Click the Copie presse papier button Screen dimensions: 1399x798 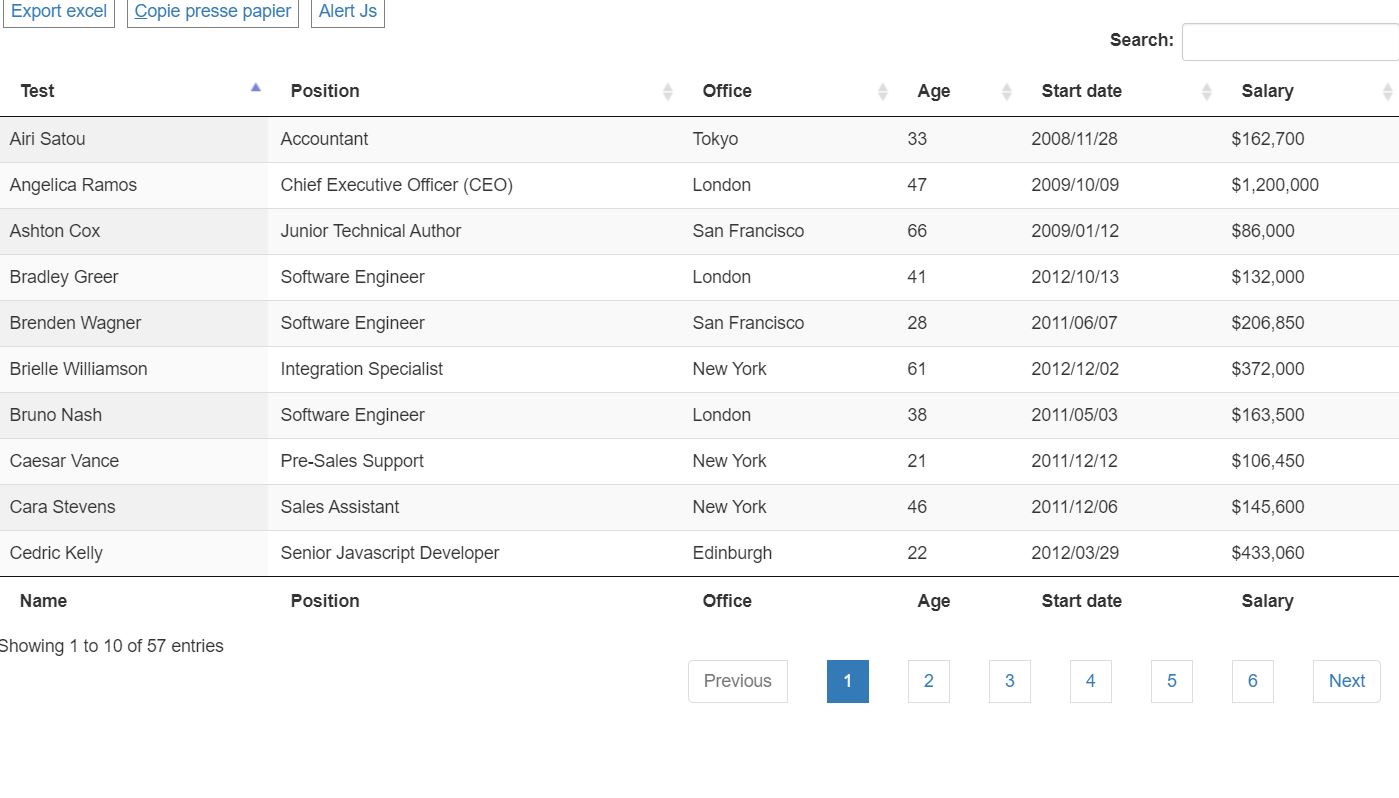(211, 11)
